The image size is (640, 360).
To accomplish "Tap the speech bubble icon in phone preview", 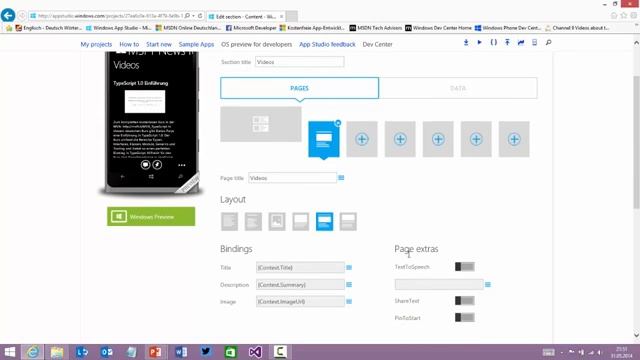I will tap(145, 164).
